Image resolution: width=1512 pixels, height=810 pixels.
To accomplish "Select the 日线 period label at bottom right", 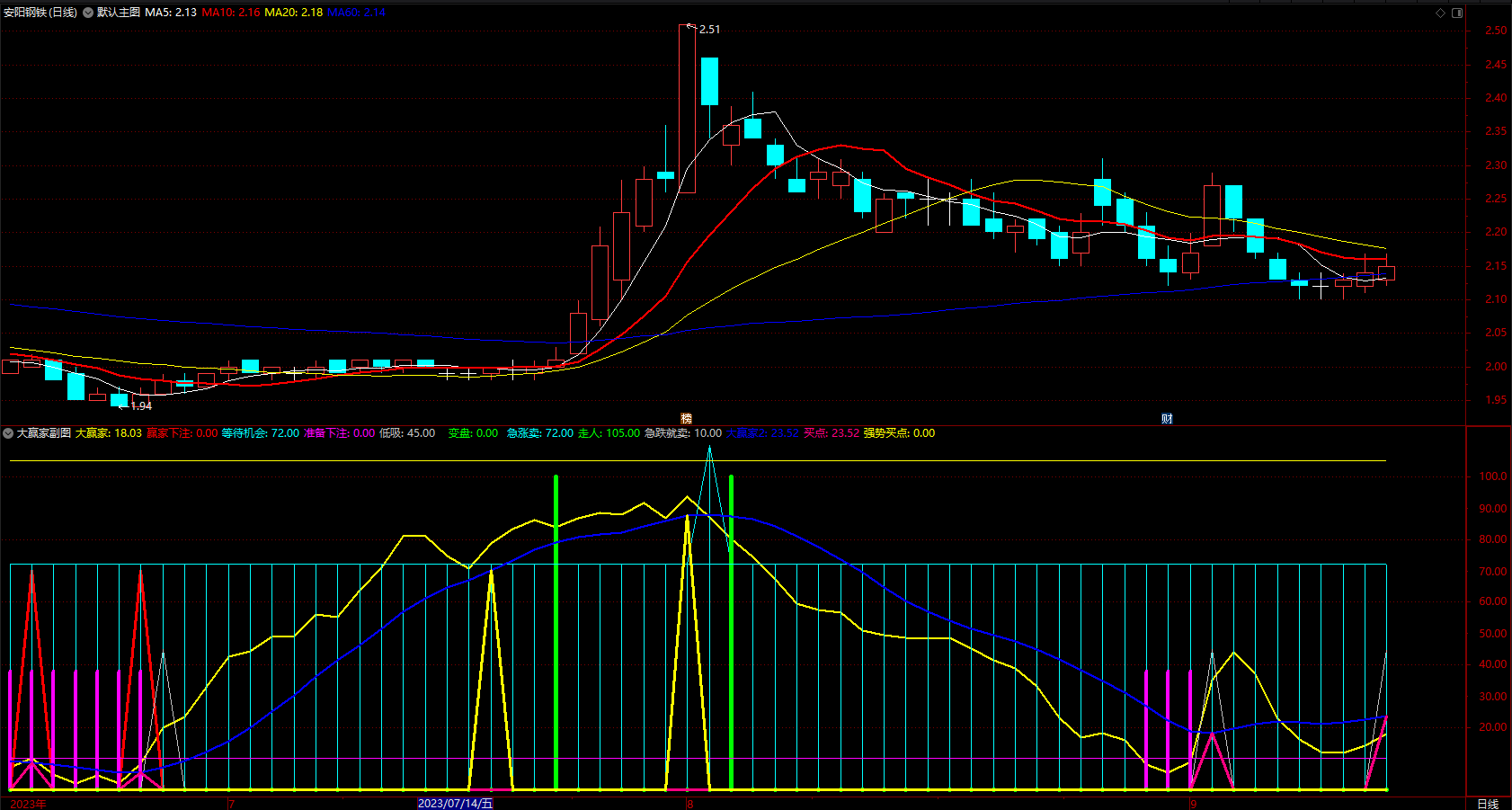I will [1488, 804].
